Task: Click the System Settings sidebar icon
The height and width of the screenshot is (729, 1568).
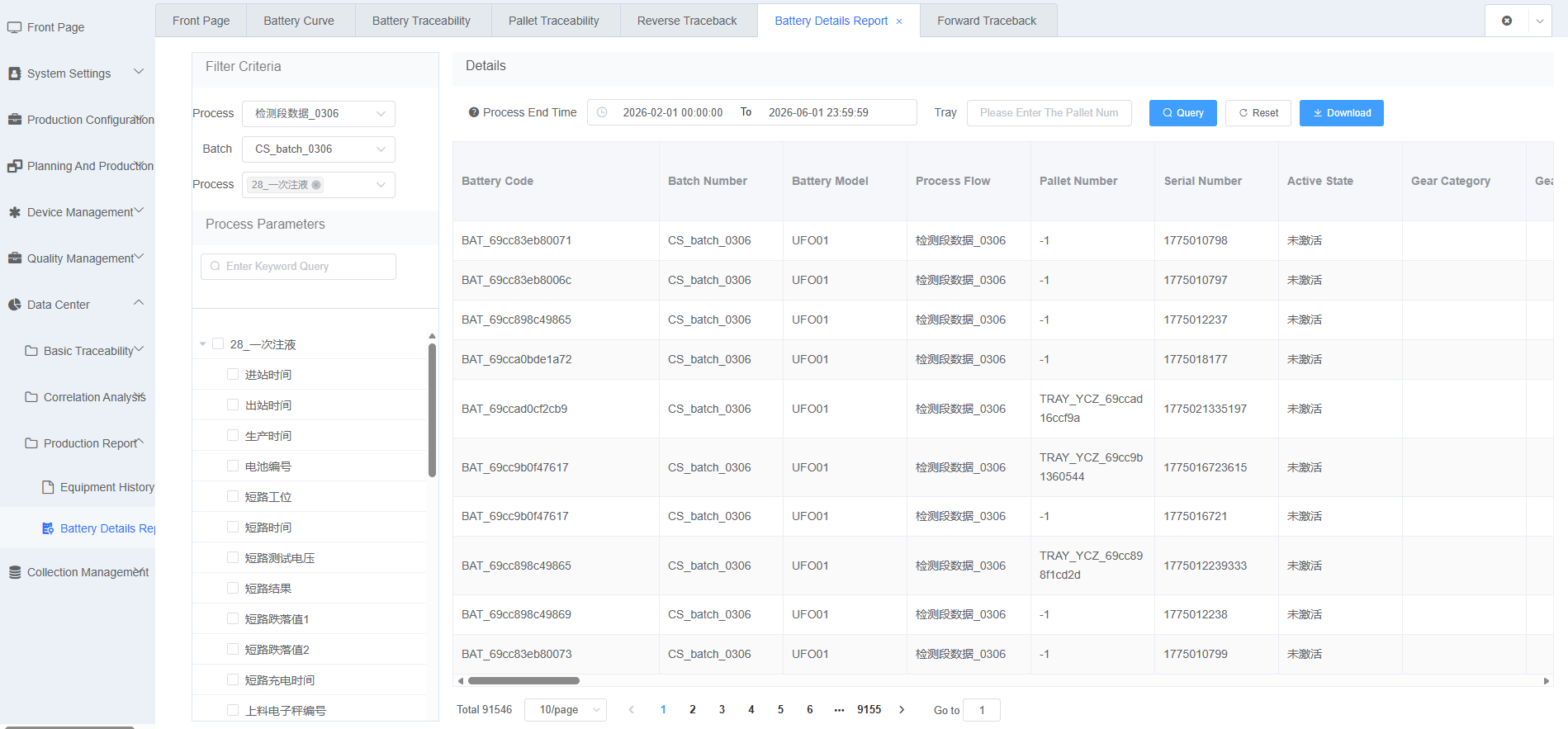Action: pos(14,73)
